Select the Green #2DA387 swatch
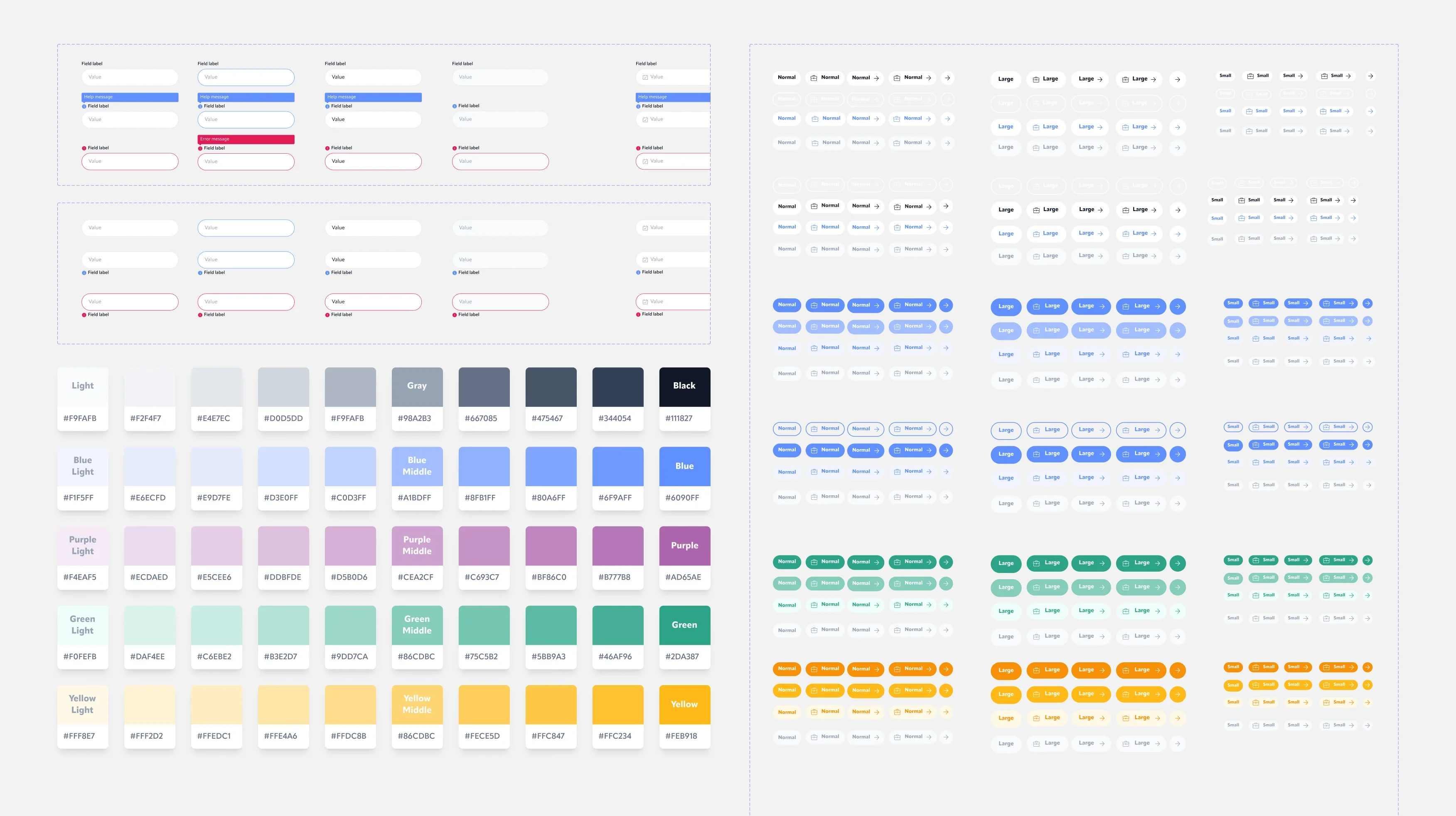 coord(684,637)
